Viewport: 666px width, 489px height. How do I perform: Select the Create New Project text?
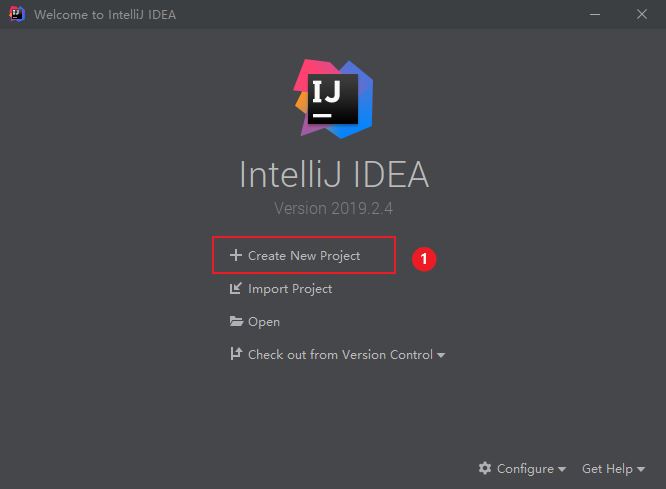(x=304, y=256)
